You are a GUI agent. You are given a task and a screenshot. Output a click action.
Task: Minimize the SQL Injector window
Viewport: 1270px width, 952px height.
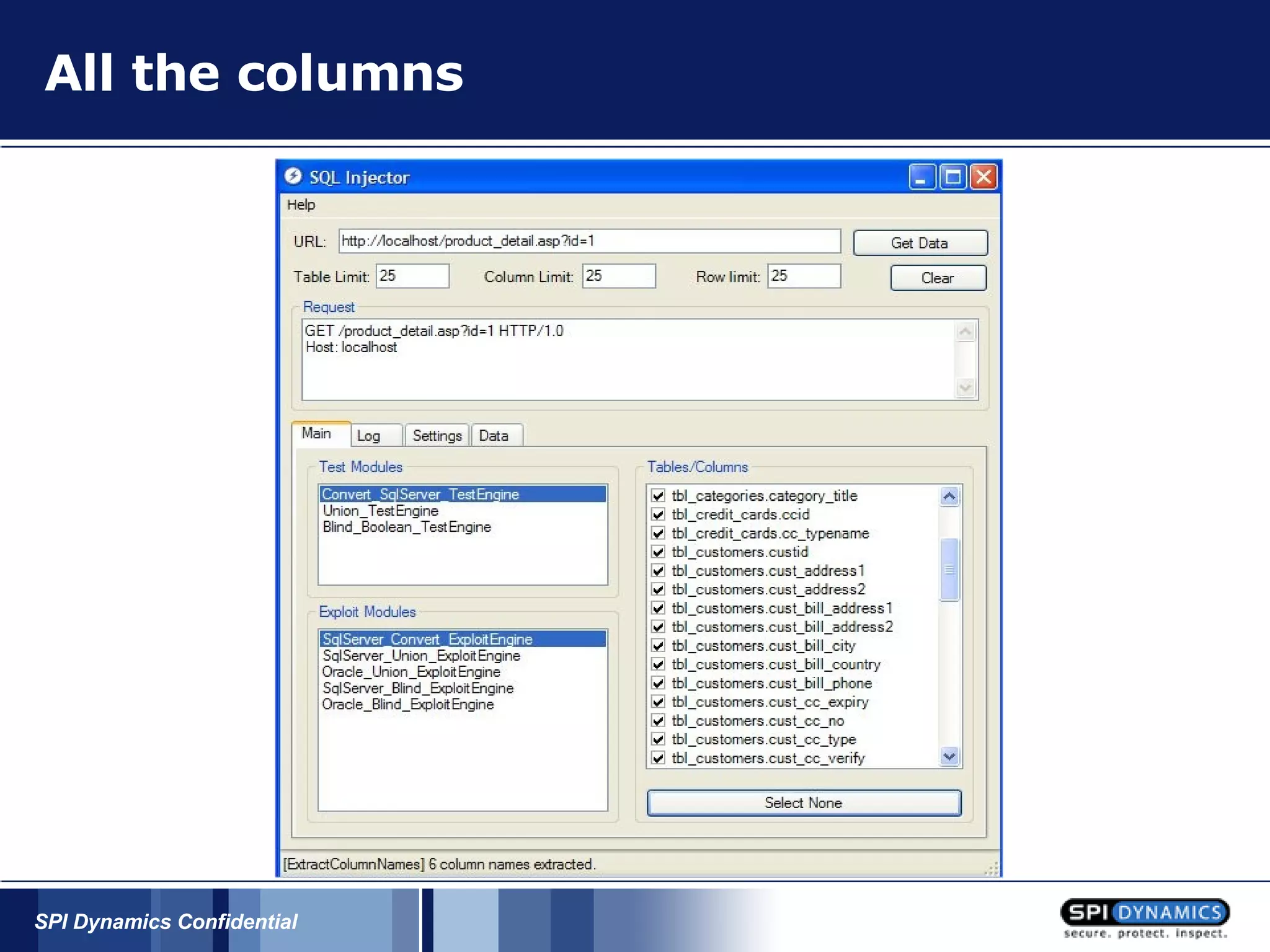coord(922,177)
